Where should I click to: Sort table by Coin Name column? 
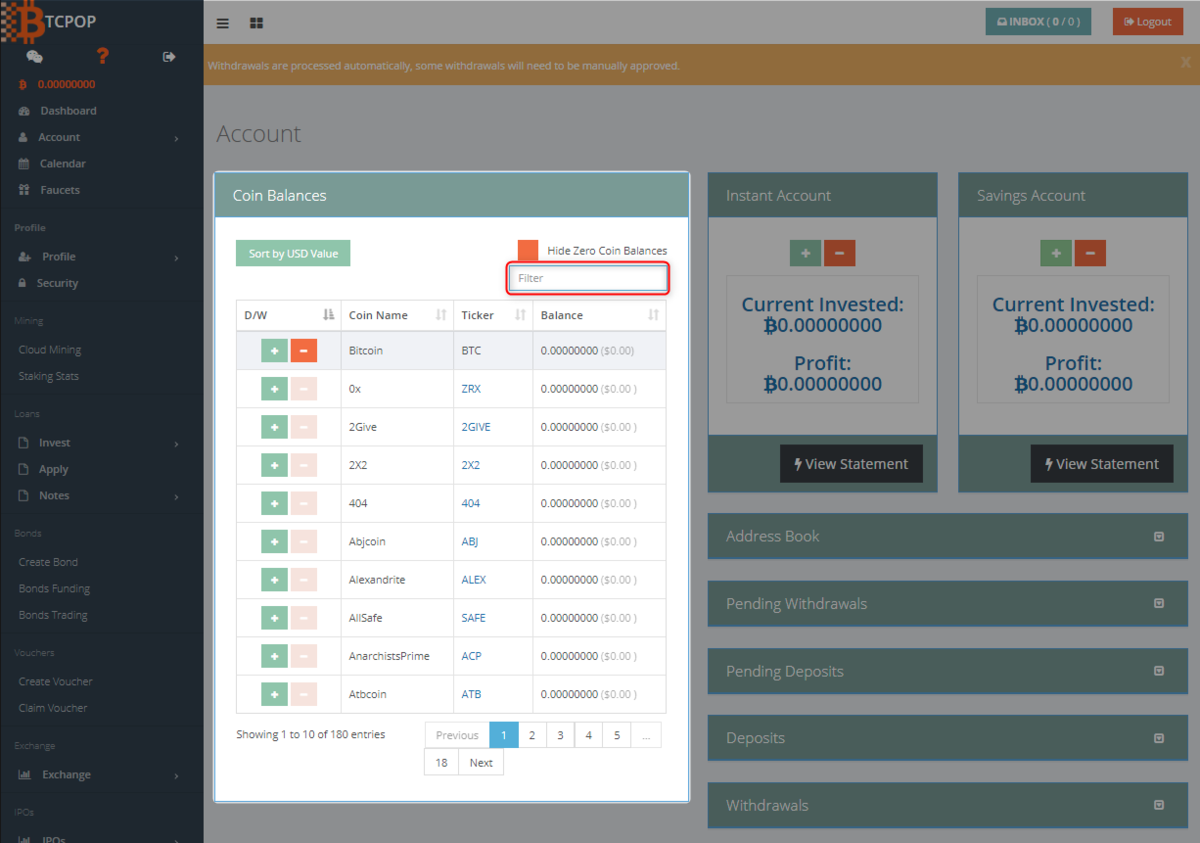click(397, 315)
